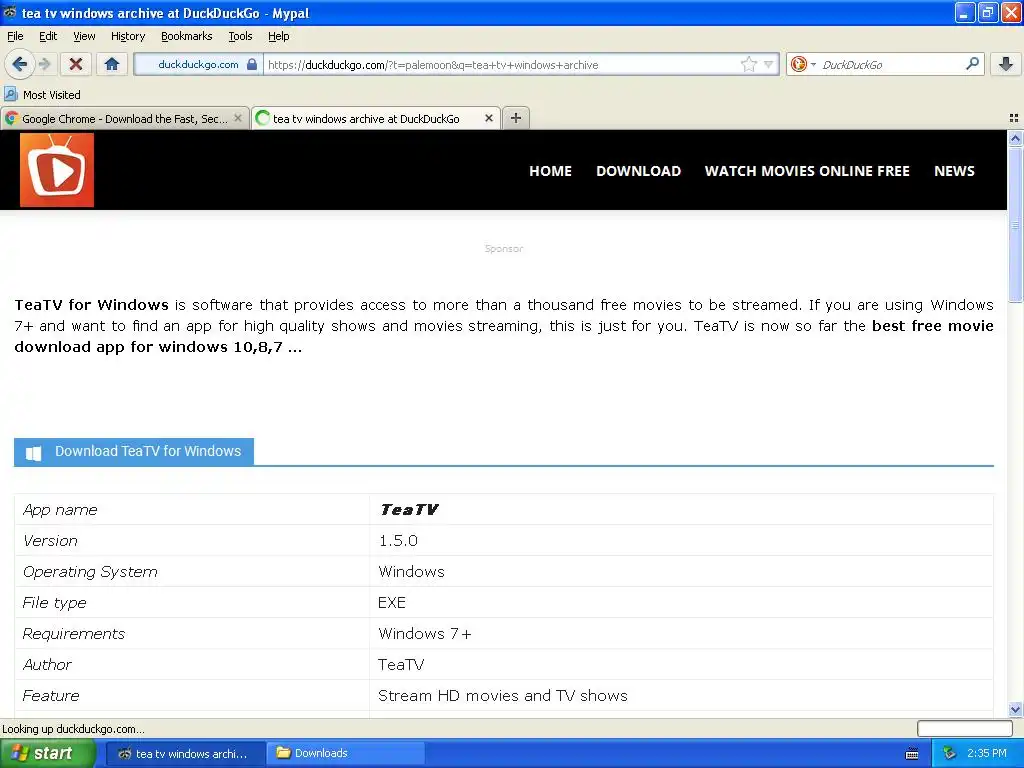Open Most Visited bookmarks folder

click(42, 95)
